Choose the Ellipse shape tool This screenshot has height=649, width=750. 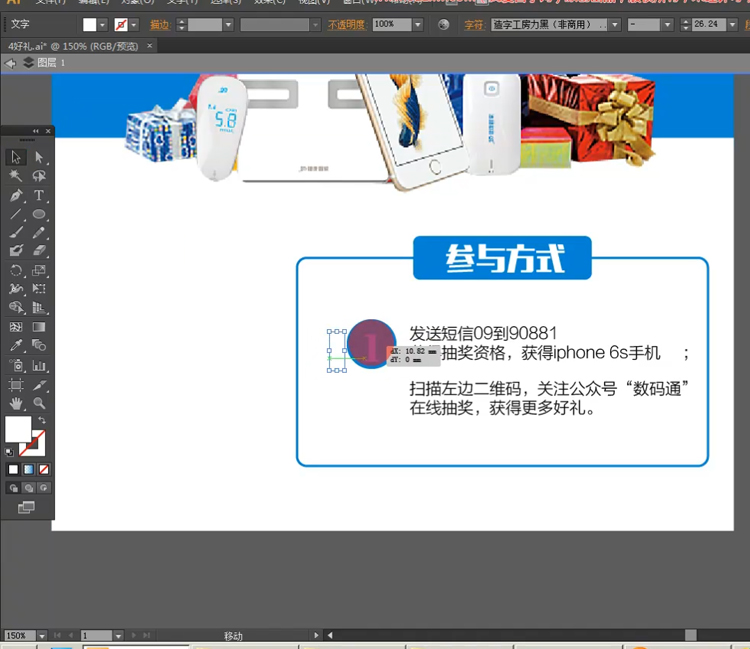pos(40,214)
